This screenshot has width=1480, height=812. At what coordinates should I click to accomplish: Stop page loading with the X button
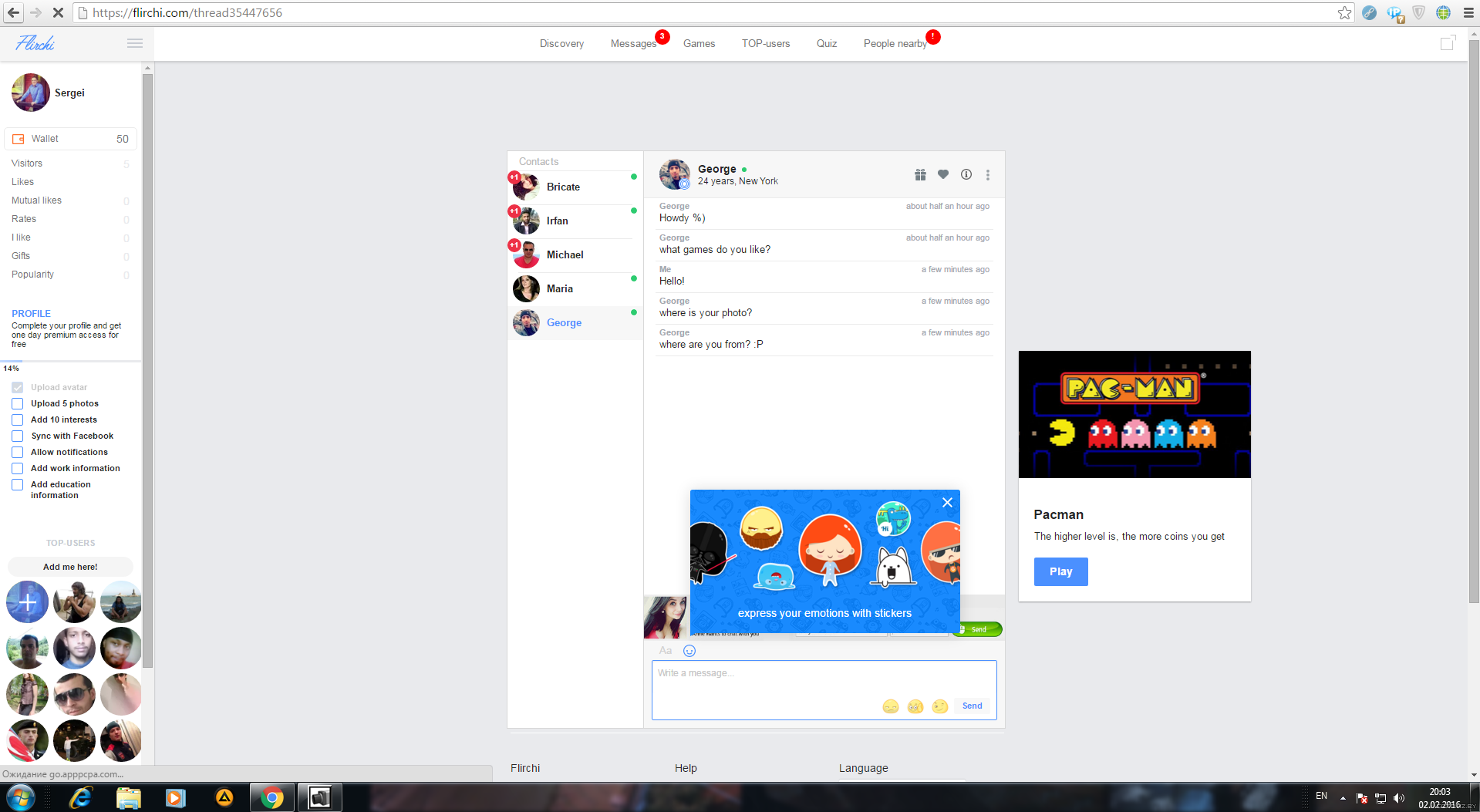59,12
